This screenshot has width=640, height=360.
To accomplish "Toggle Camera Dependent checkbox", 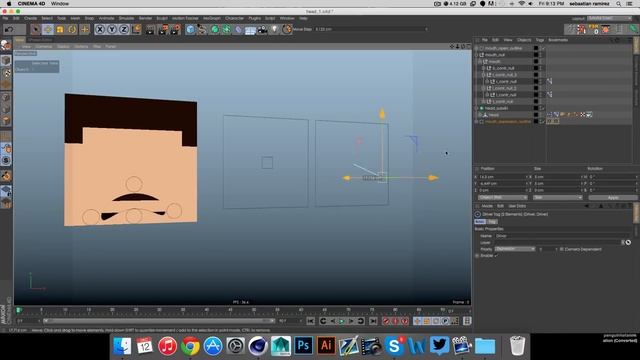I will [562, 249].
